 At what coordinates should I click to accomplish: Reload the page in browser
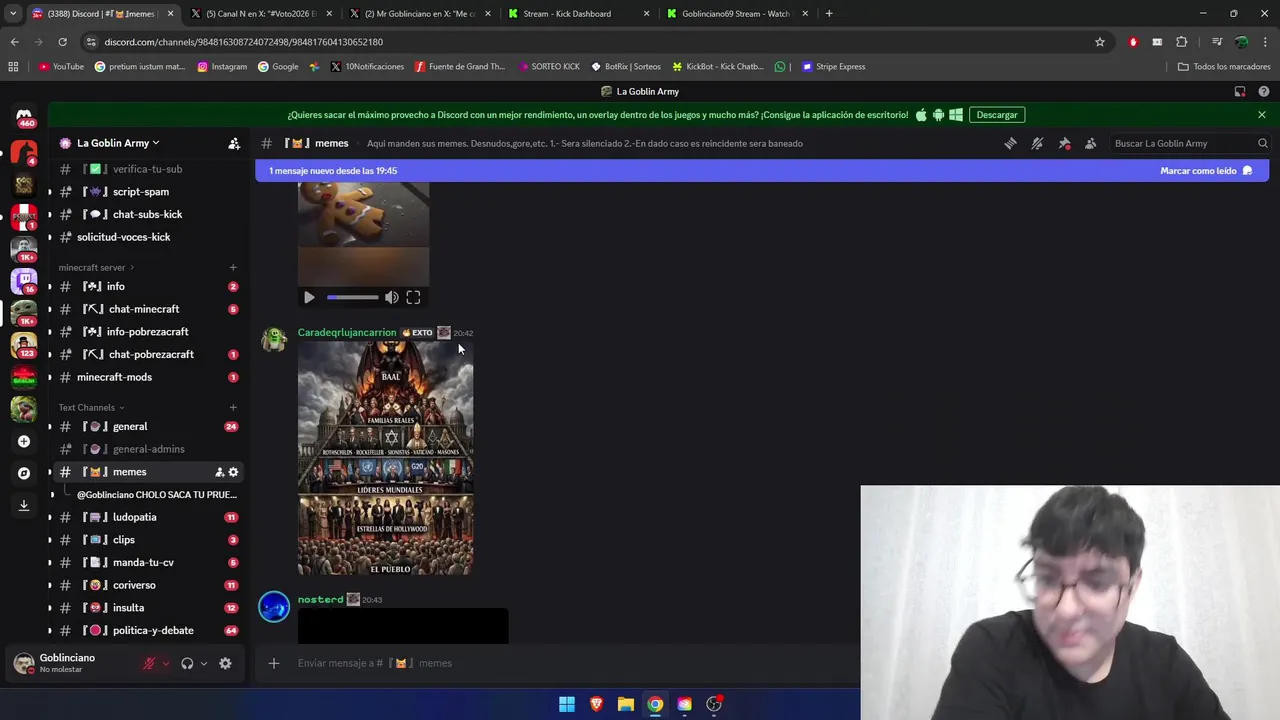[x=62, y=42]
